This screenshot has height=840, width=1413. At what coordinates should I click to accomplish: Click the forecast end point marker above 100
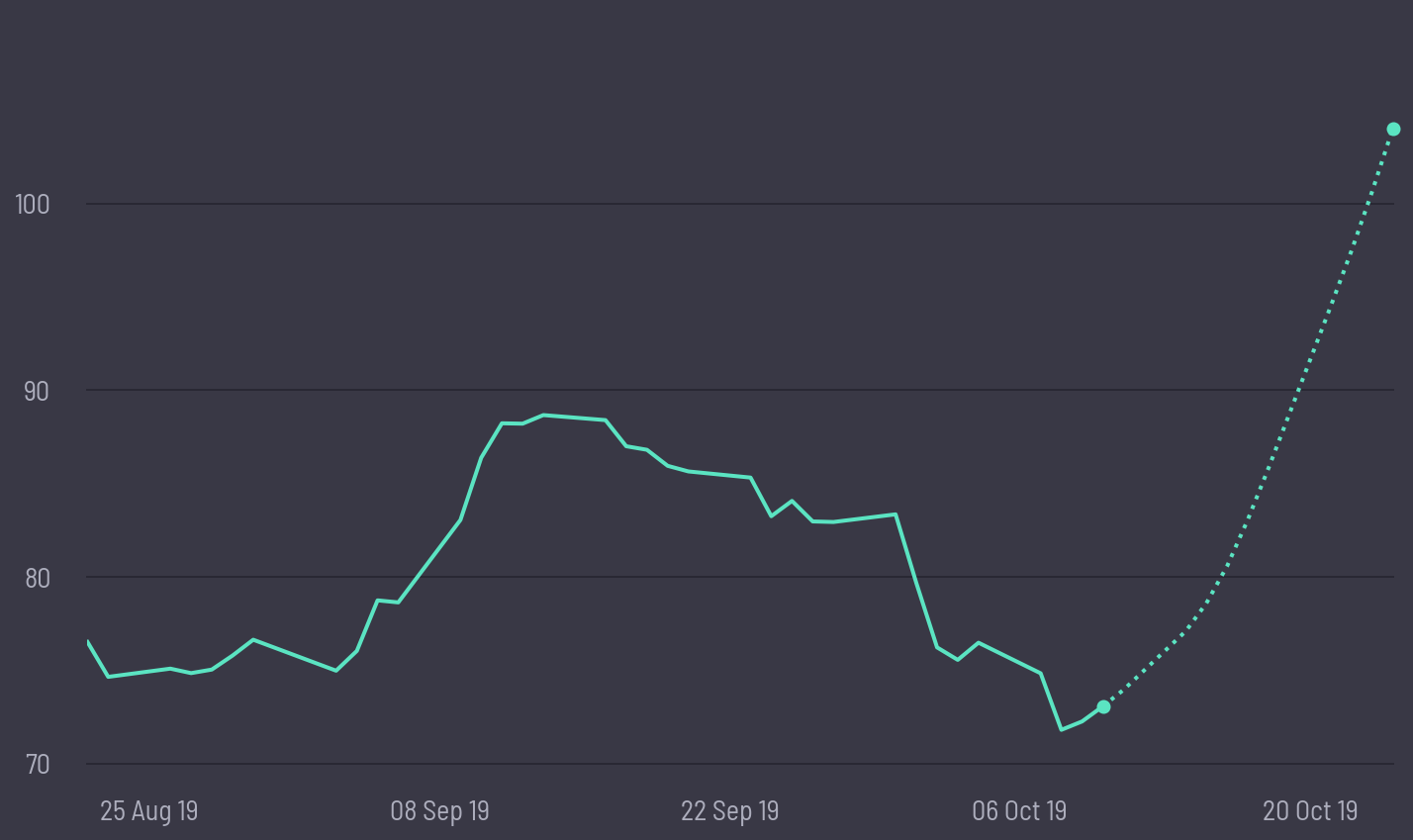1393,130
